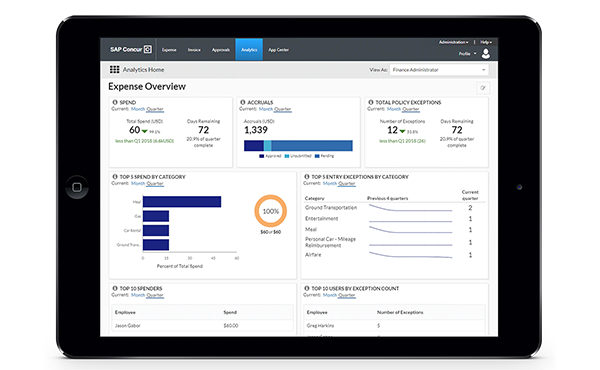Select Month on Top 5 Spend by Category
This screenshot has height=370, width=600.
138,183
